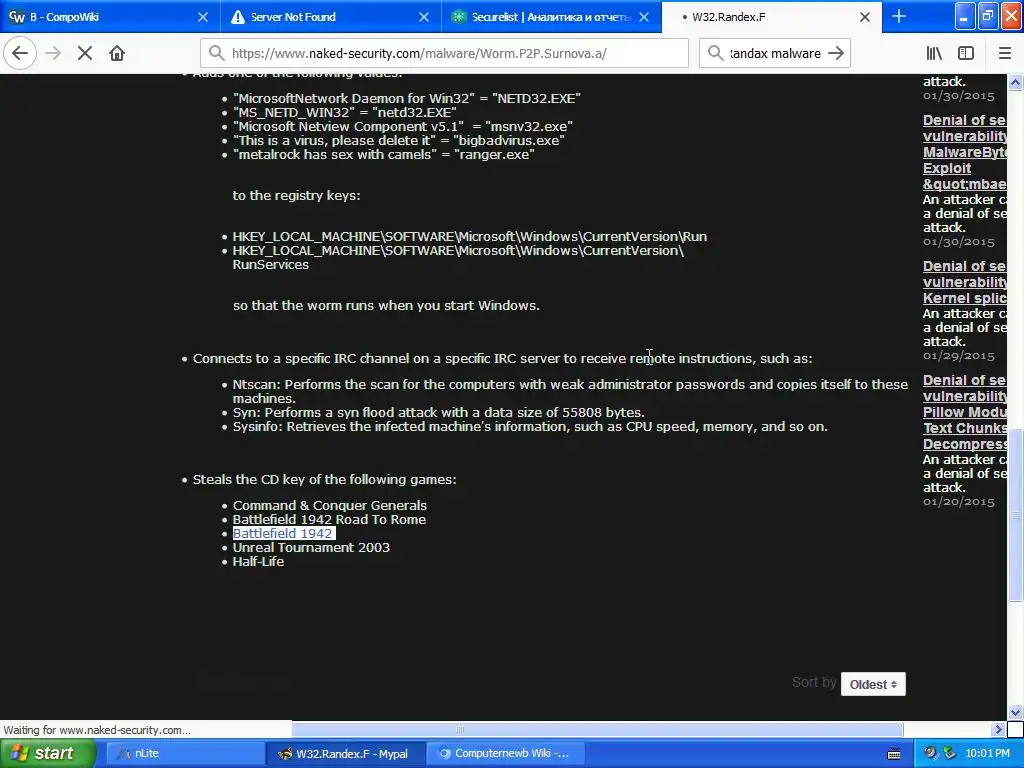Click the URL address field
This screenshot has width=1024, height=768.
coord(444,53)
